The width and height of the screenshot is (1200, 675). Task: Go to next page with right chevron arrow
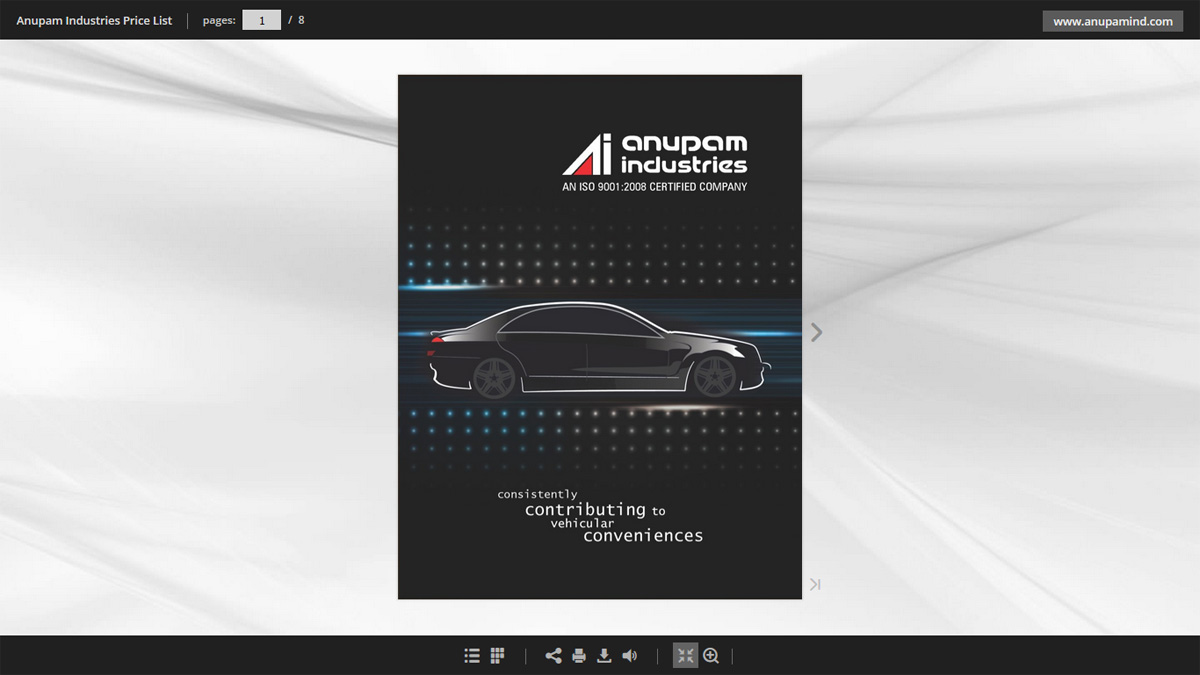point(817,332)
